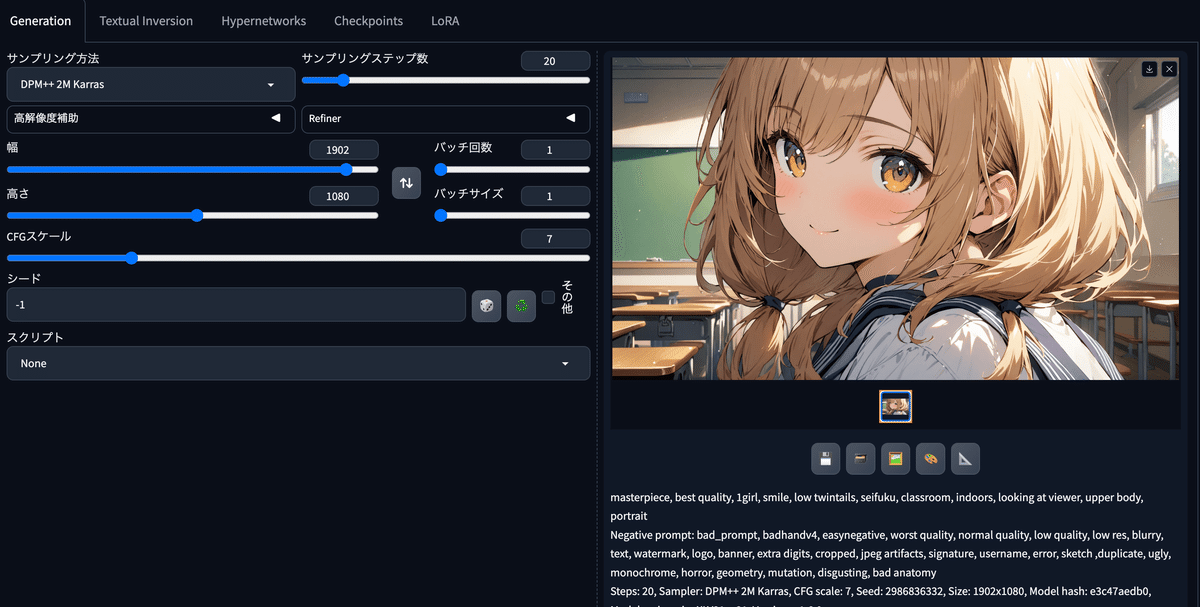Send image to inpaint with the palette icon
Viewport: 1200px width, 607px height.
tap(930, 458)
